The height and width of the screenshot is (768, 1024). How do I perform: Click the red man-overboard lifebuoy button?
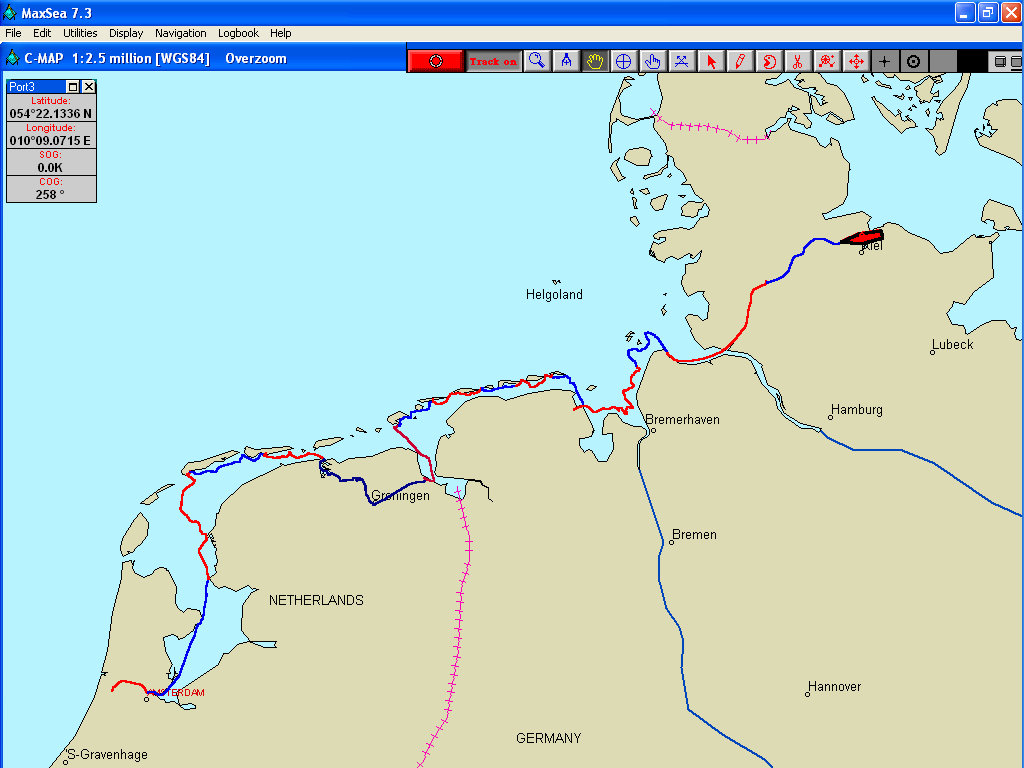pos(436,61)
